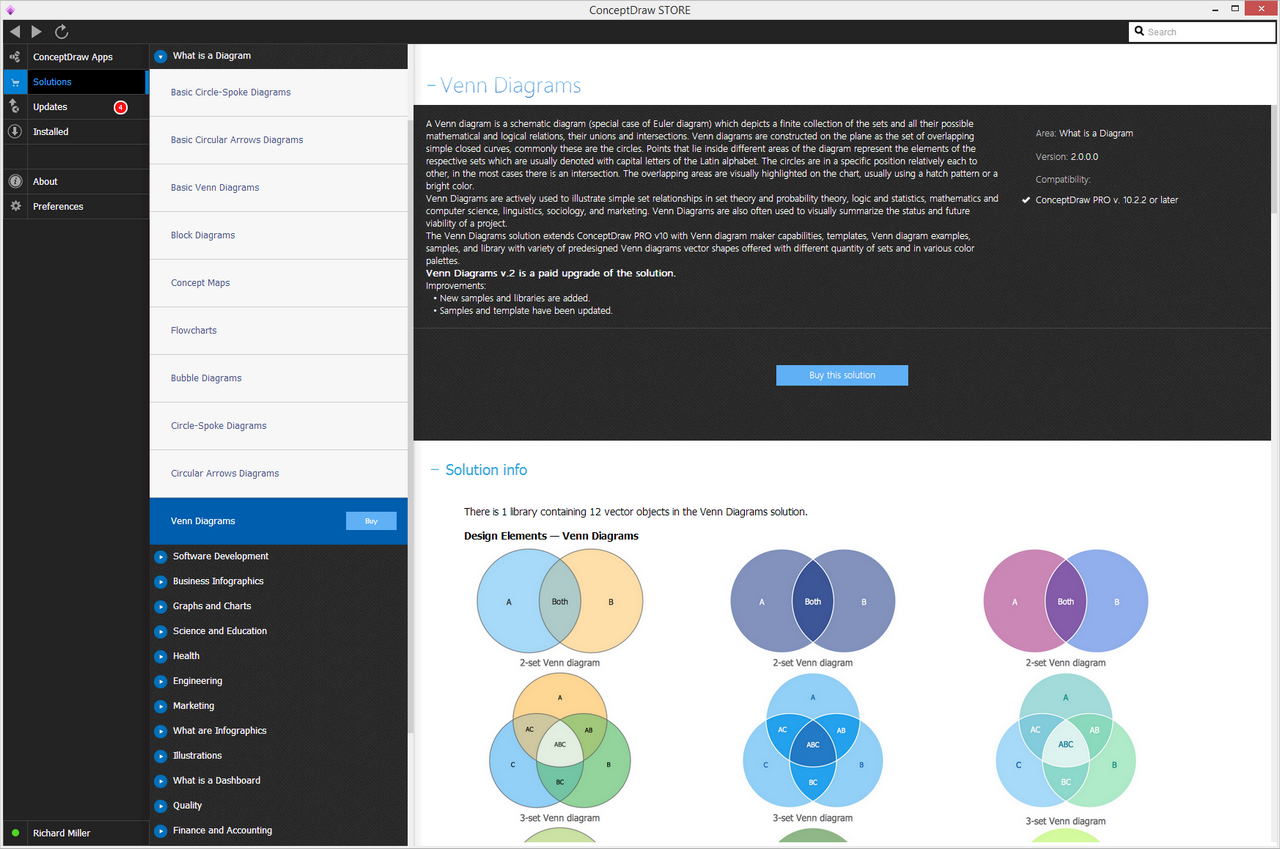Screen dimensions: 1280x849
Task: Click the teal-green 3-set Venn diagram thumbnail
Action: [x=1066, y=741]
